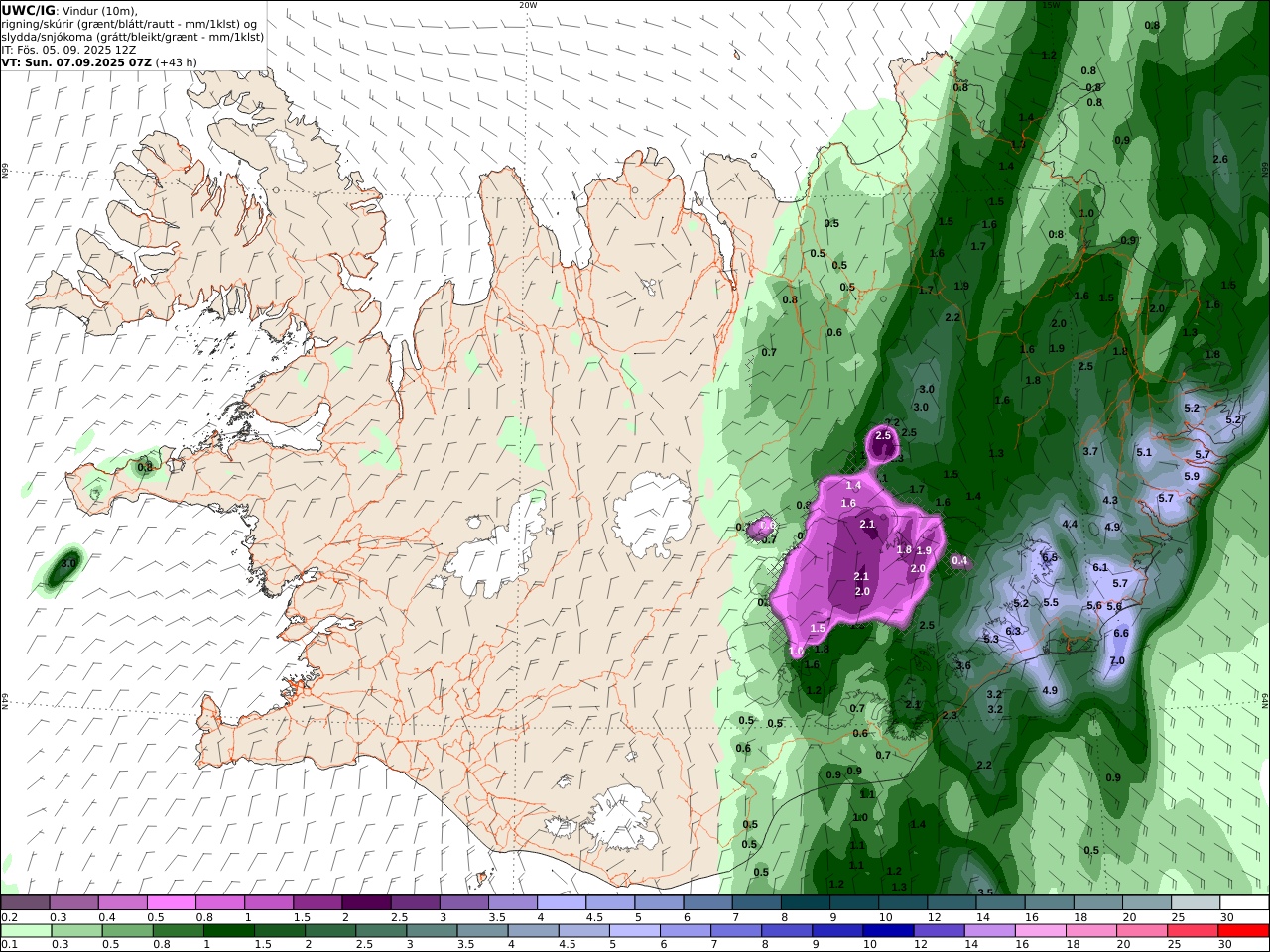Click the white 1.4 snowfall value
Screen dimensions: 1270x952
point(853,486)
